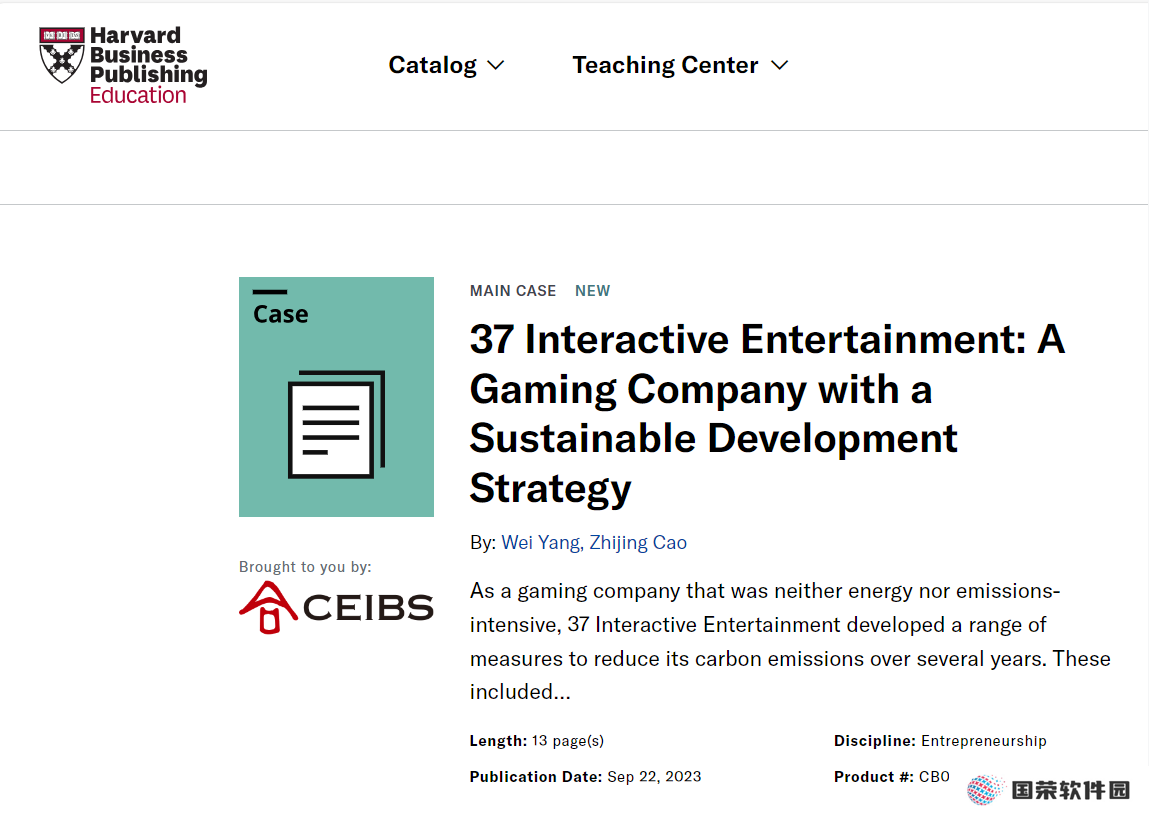Click the CEIBS logo

pyautogui.click(x=336, y=607)
